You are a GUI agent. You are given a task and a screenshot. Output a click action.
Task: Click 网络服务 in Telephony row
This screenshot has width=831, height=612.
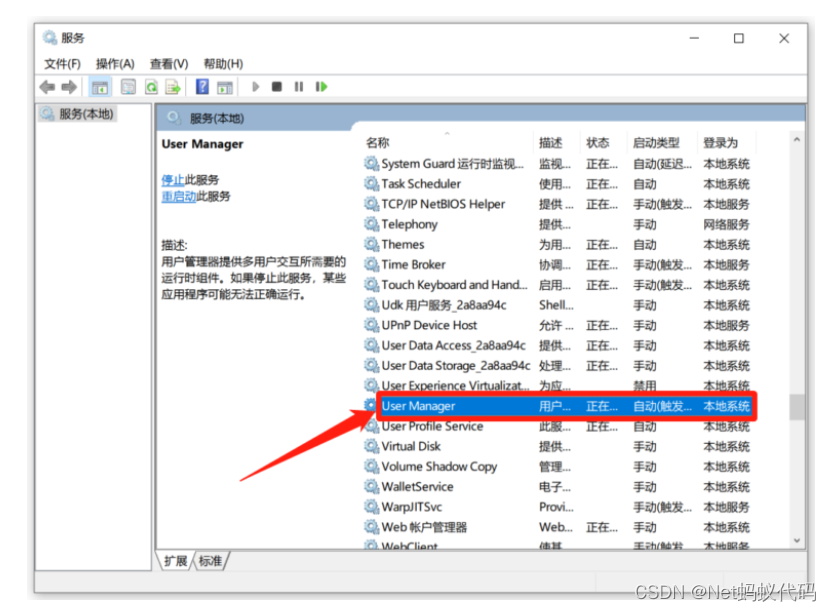tap(726, 224)
